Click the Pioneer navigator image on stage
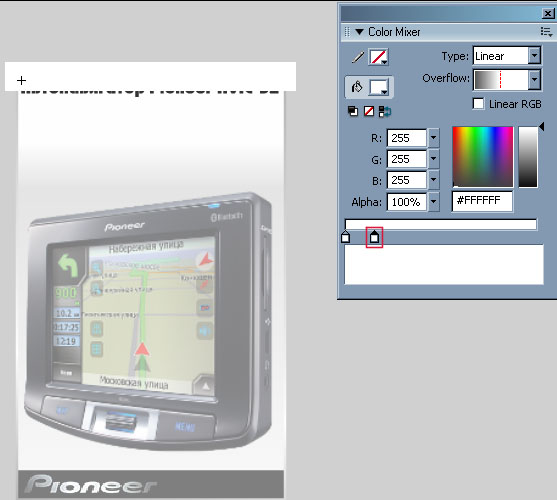The width and height of the screenshot is (557, 500). pos(149,321)
